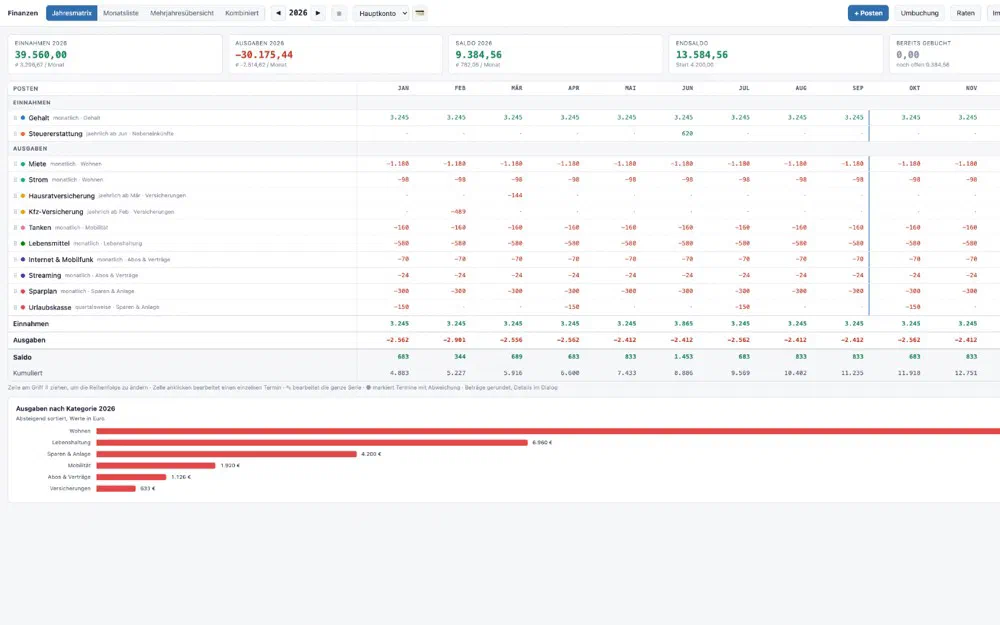This screenshot has height=625, width=1000.
Task: Open the Gehalt entry name
Action: tap(38, 118)
